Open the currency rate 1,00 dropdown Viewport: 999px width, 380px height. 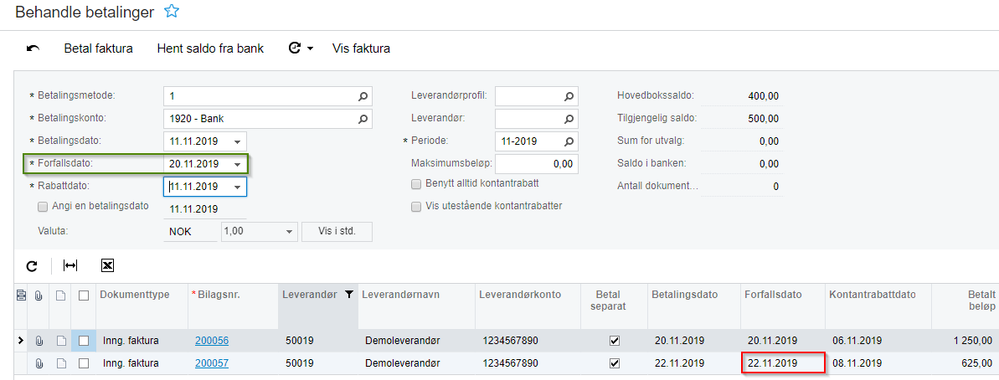(x=289, y=231)
